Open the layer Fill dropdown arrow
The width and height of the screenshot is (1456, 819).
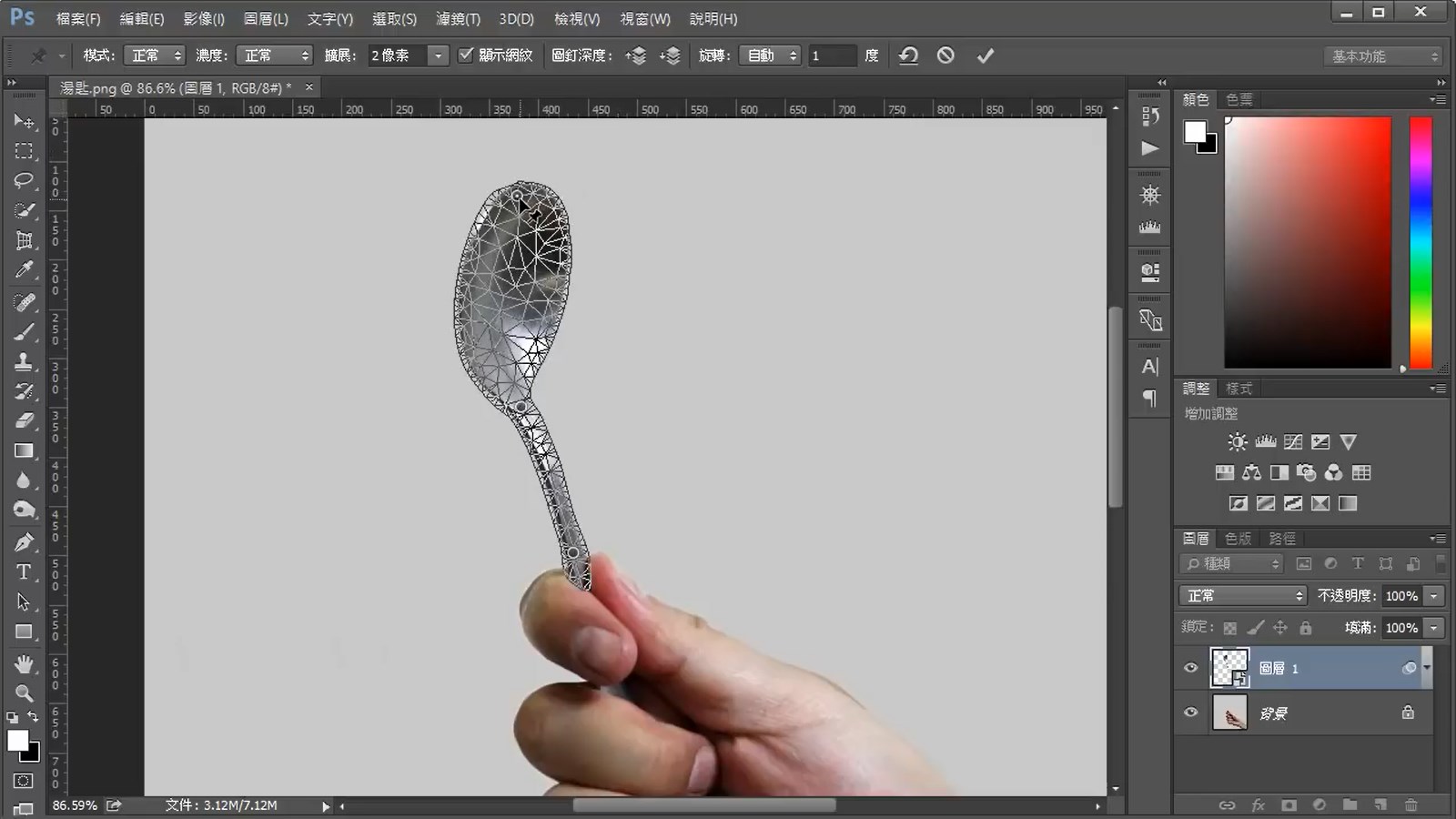pyautogui.click(x=1434, y=628)
